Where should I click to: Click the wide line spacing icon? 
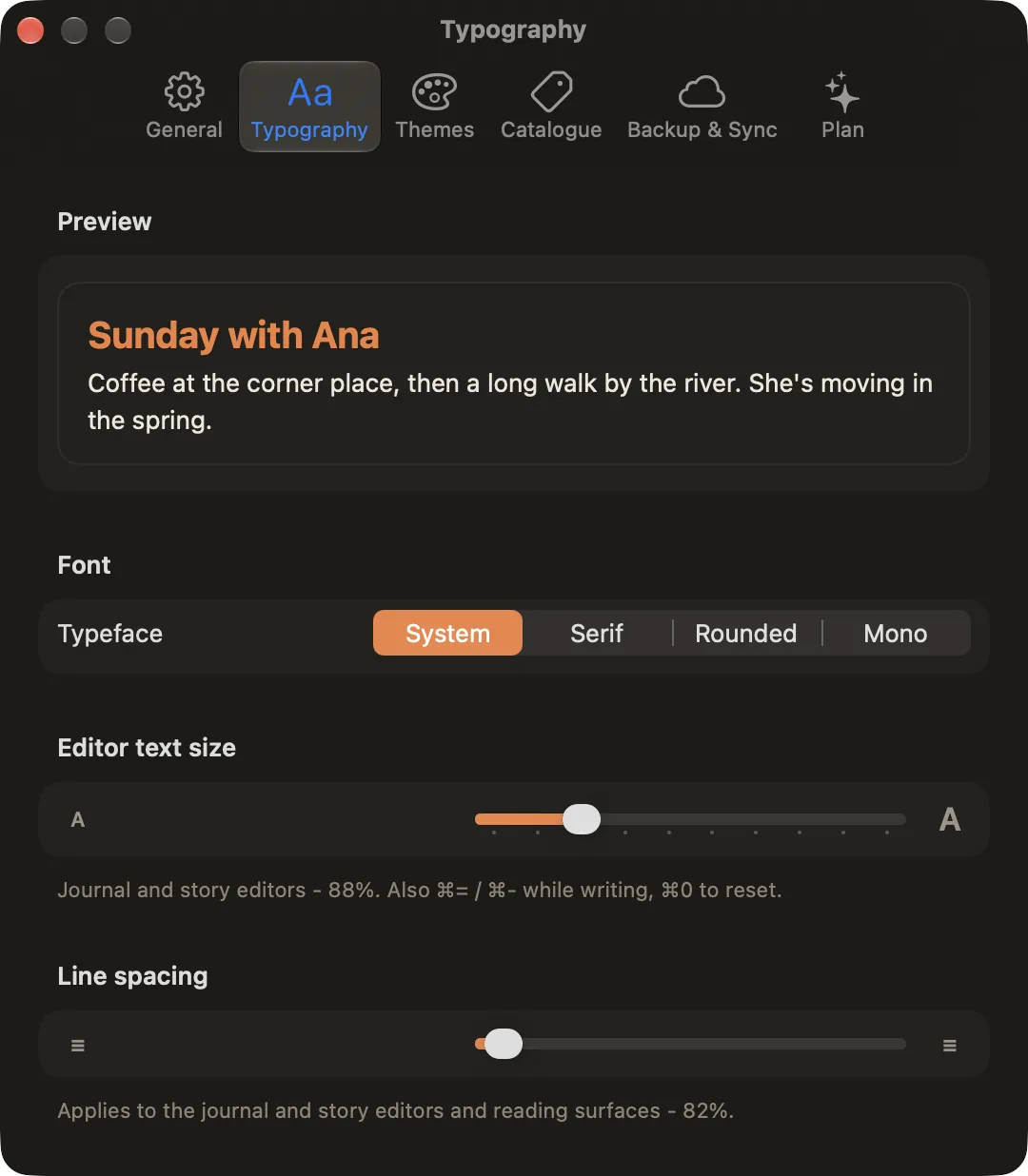click(950, 1046)
